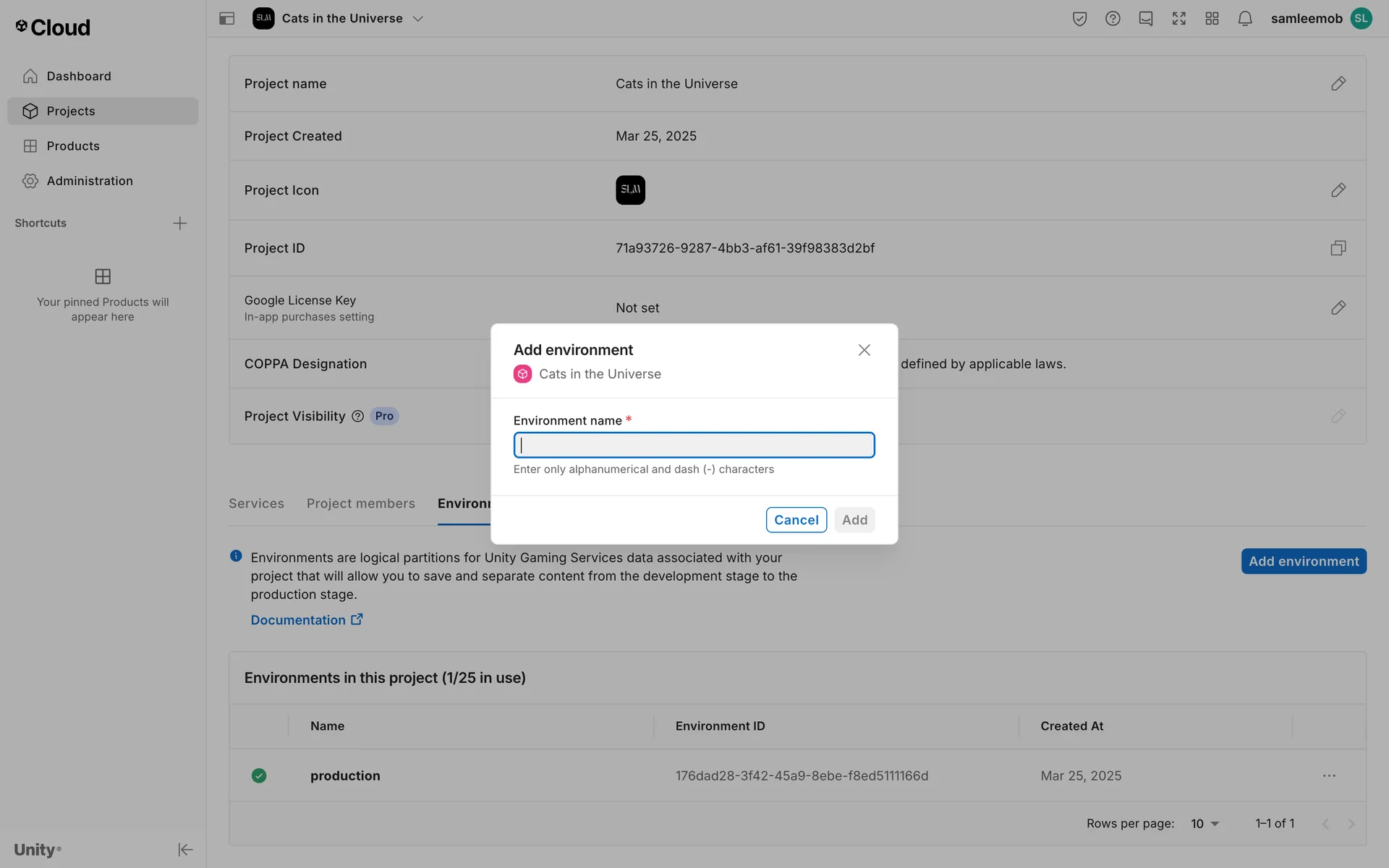Switch to the Services tab

[x=256, y=503]
